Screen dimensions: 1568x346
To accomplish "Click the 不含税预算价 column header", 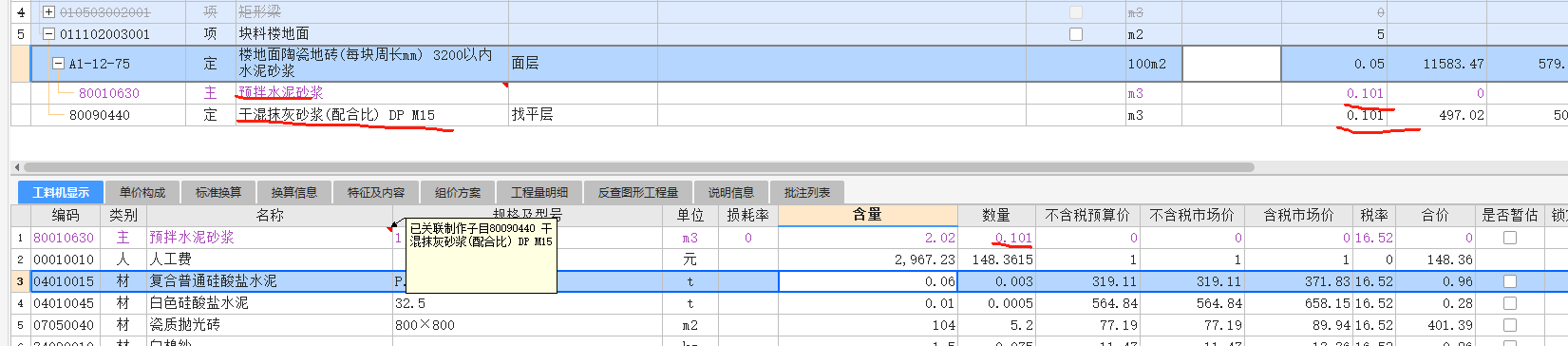I will pyautogui.click(x=1088, y=216).
